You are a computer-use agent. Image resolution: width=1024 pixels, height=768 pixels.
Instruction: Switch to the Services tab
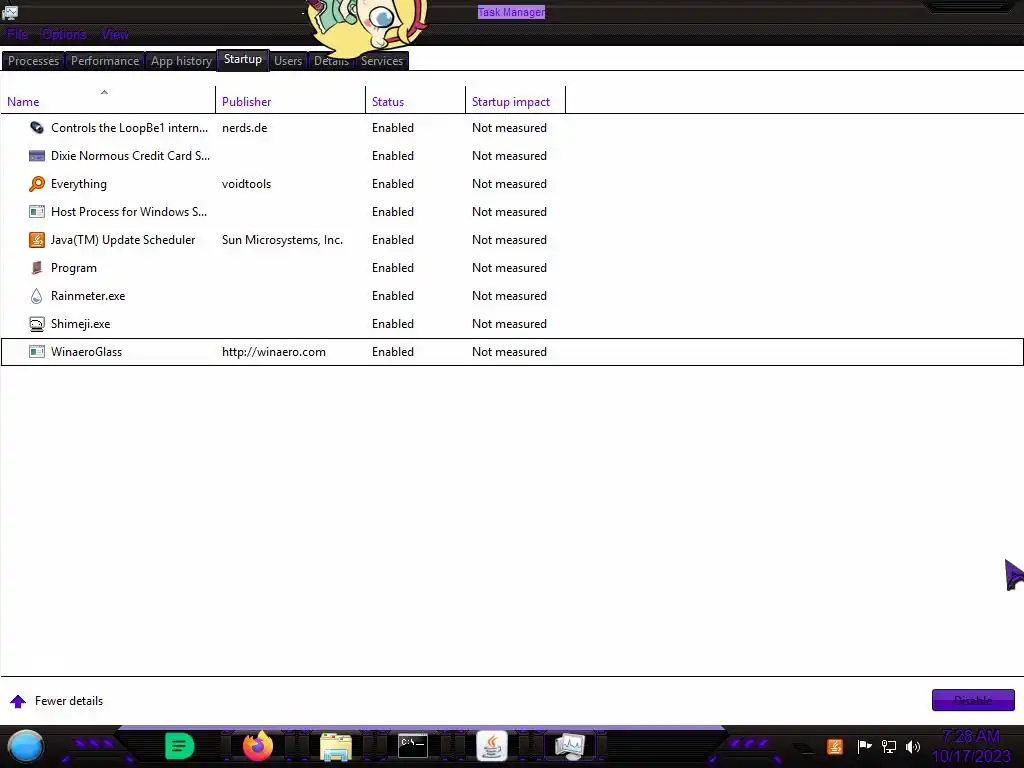click(382, 61)
